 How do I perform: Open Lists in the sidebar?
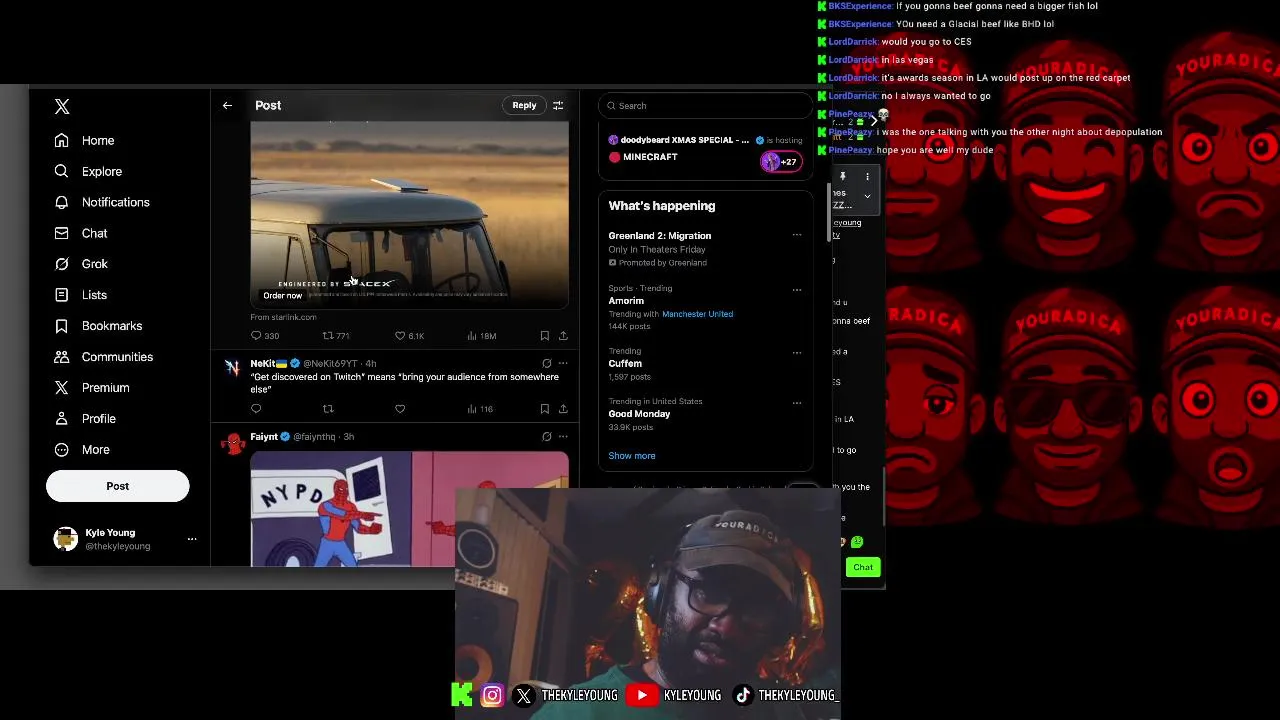click(81, 295)
